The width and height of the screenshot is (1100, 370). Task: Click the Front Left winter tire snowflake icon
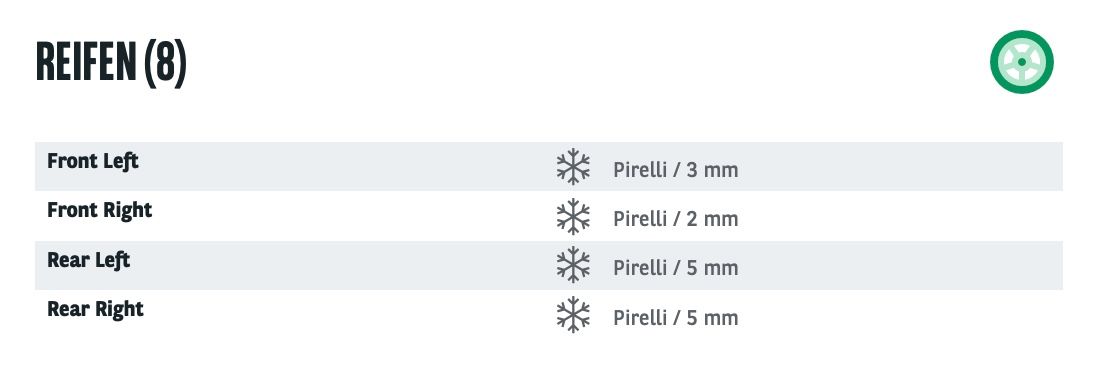pyautogui.click(x=573, y=166)
